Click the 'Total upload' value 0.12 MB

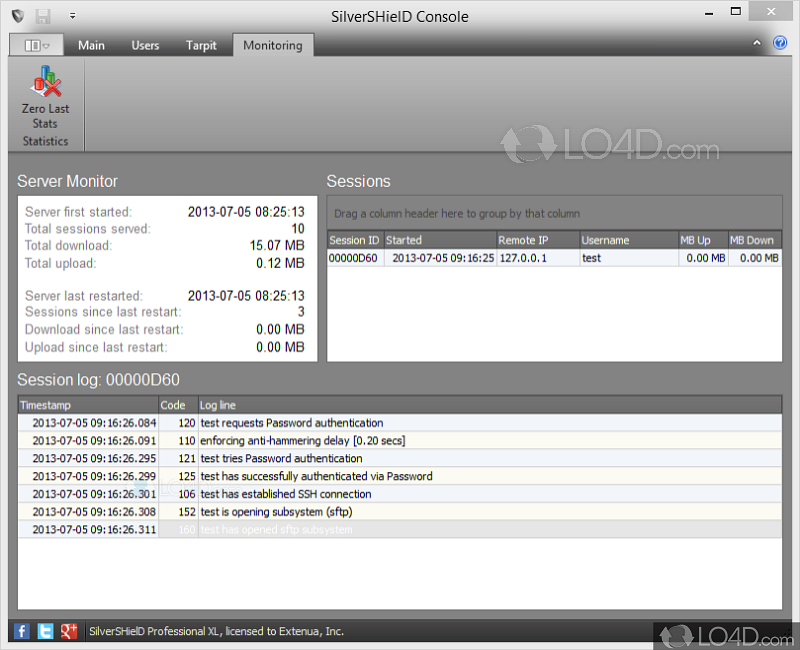pyautogui.click(x=280, y=263)
